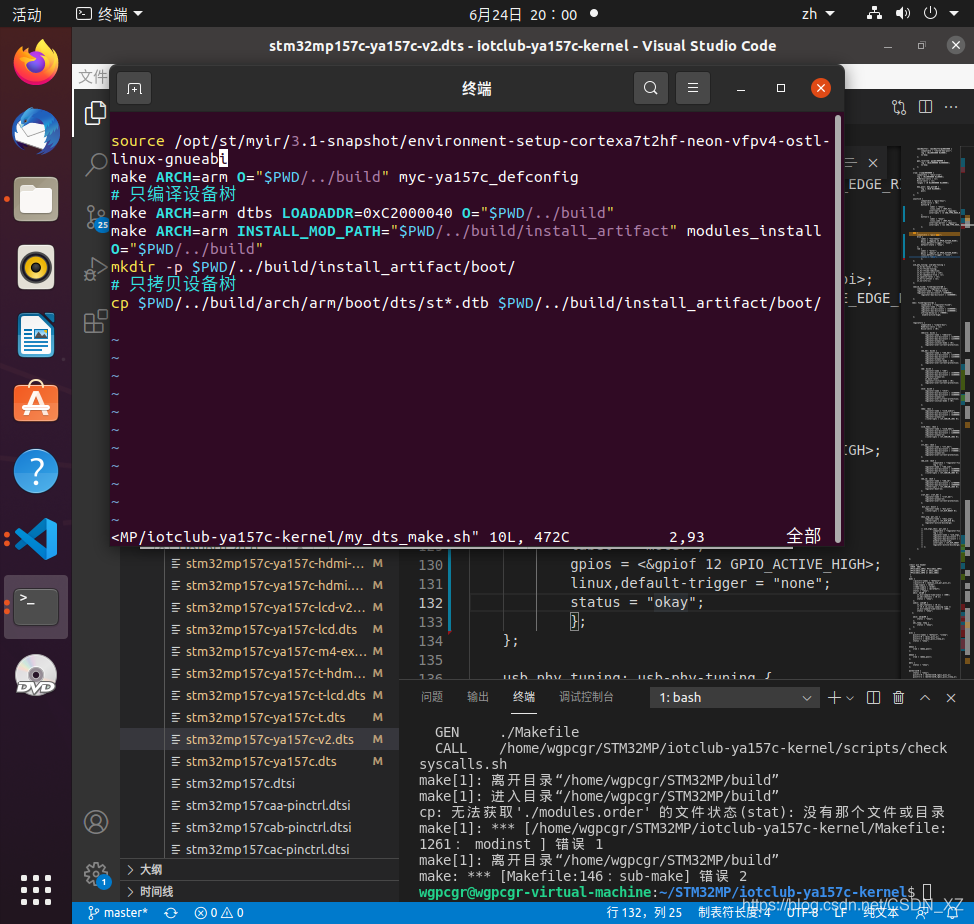Open the 1: bash terminal selector dropdown
The image size is (974, 924).
pos(735,698)
